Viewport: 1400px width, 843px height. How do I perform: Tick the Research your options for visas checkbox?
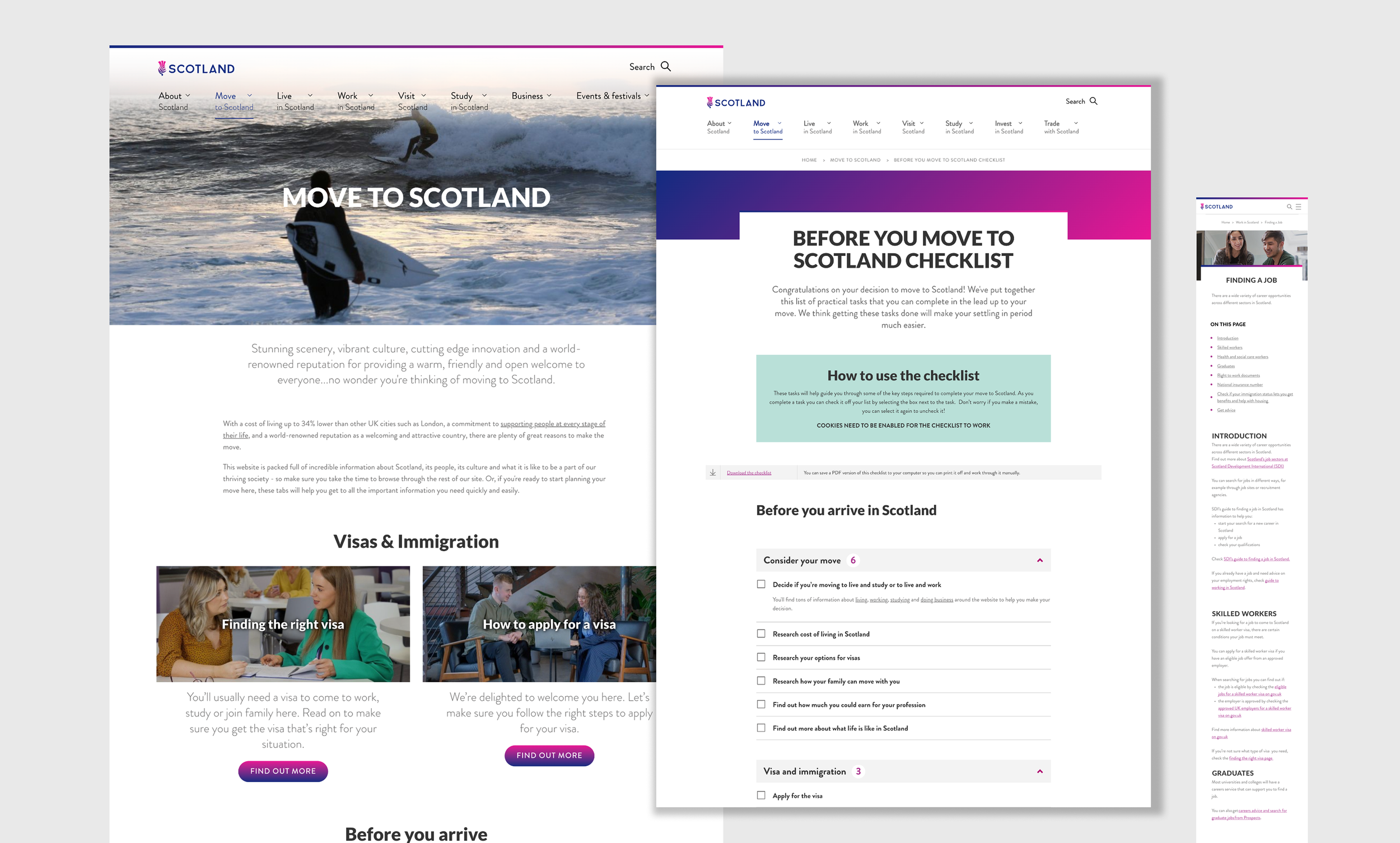(761, 657)
